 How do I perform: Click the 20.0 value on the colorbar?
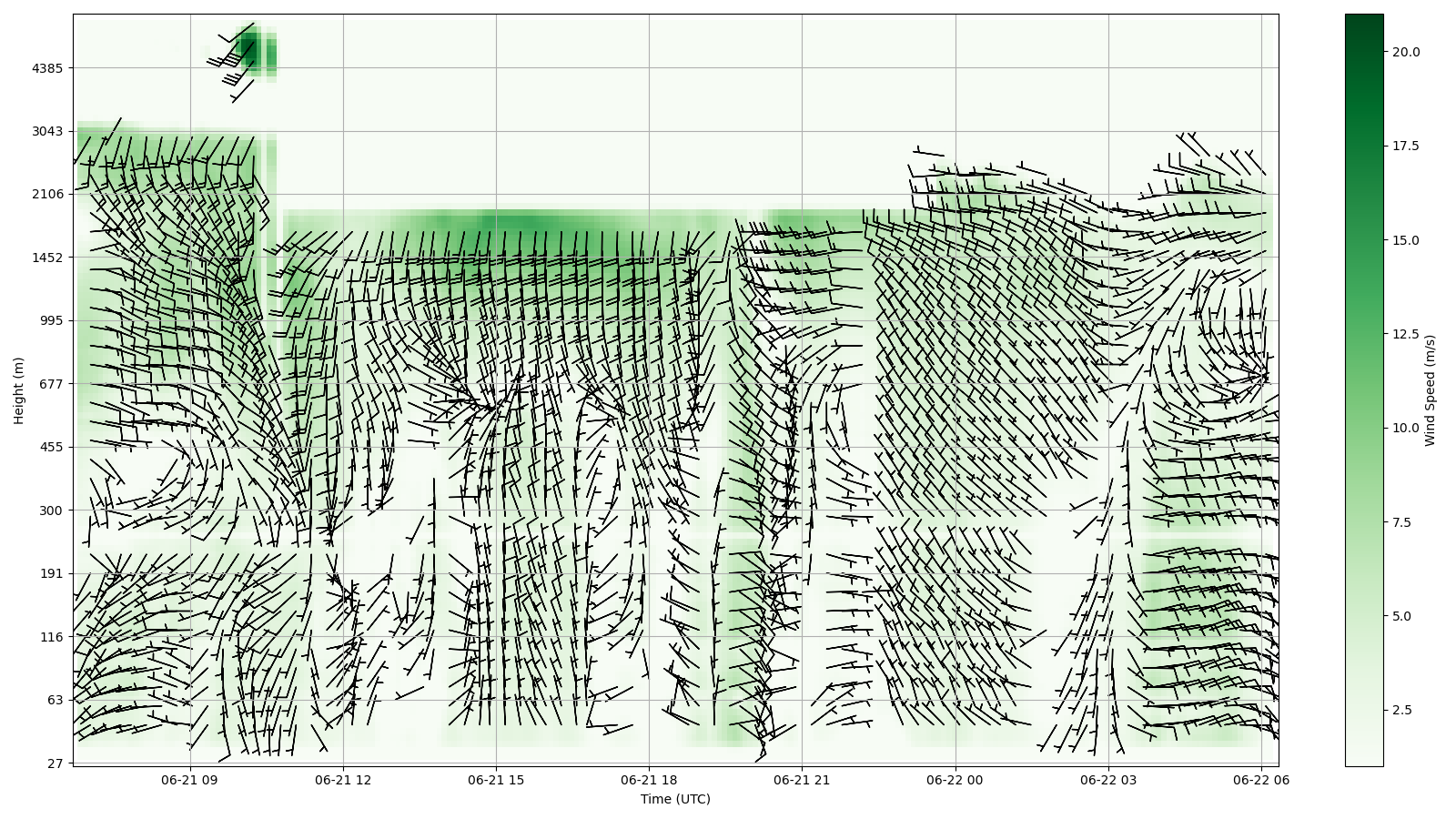tap(1405, 52)
